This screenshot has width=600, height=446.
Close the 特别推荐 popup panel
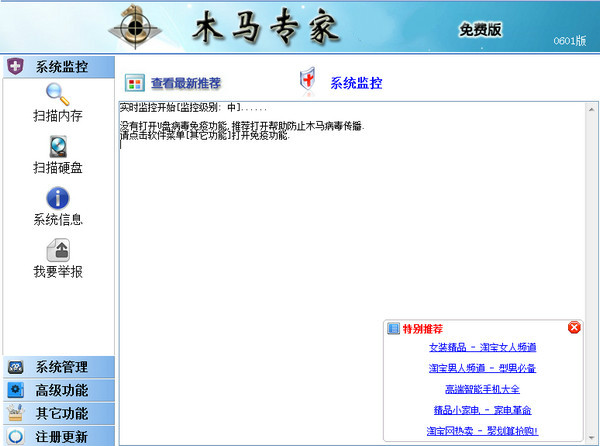click(573, 328)
